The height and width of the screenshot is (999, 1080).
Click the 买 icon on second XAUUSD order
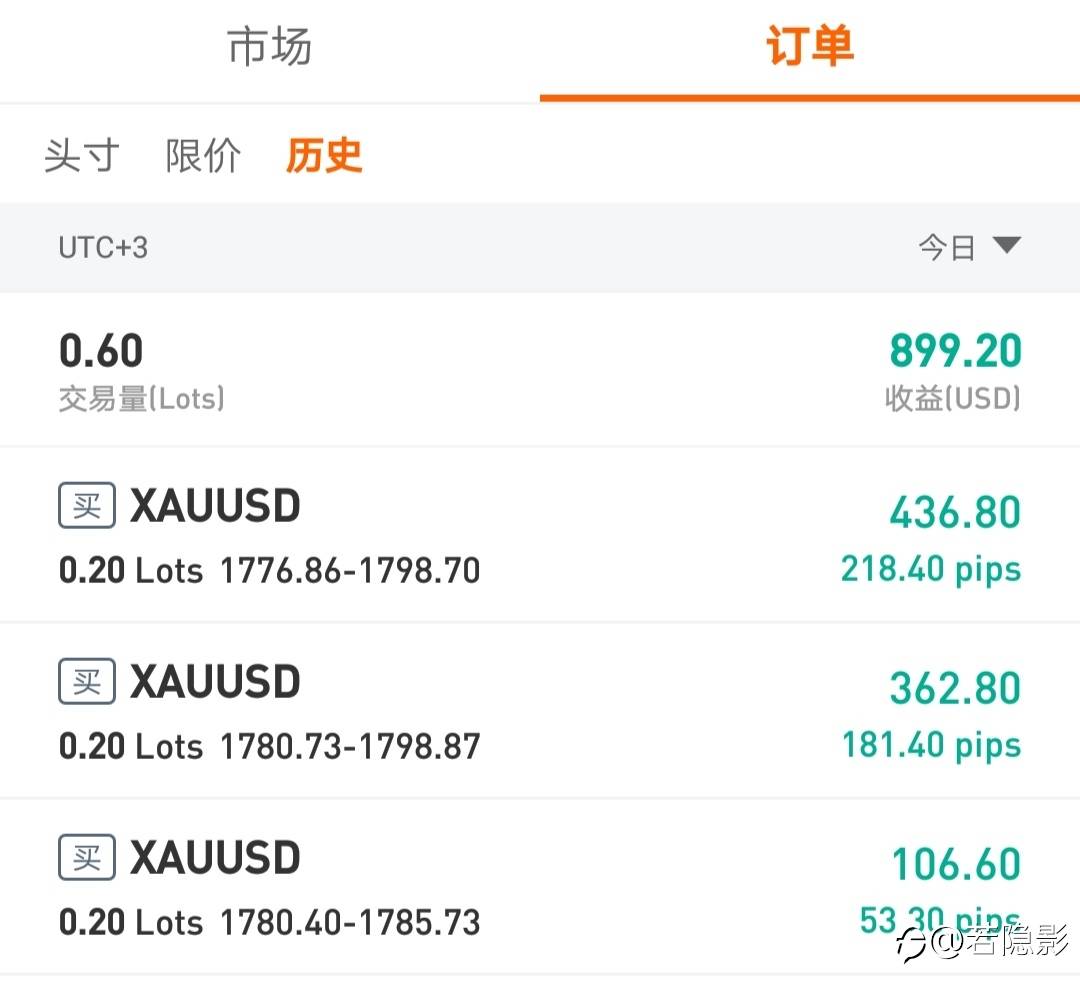[x=87, y=681]
